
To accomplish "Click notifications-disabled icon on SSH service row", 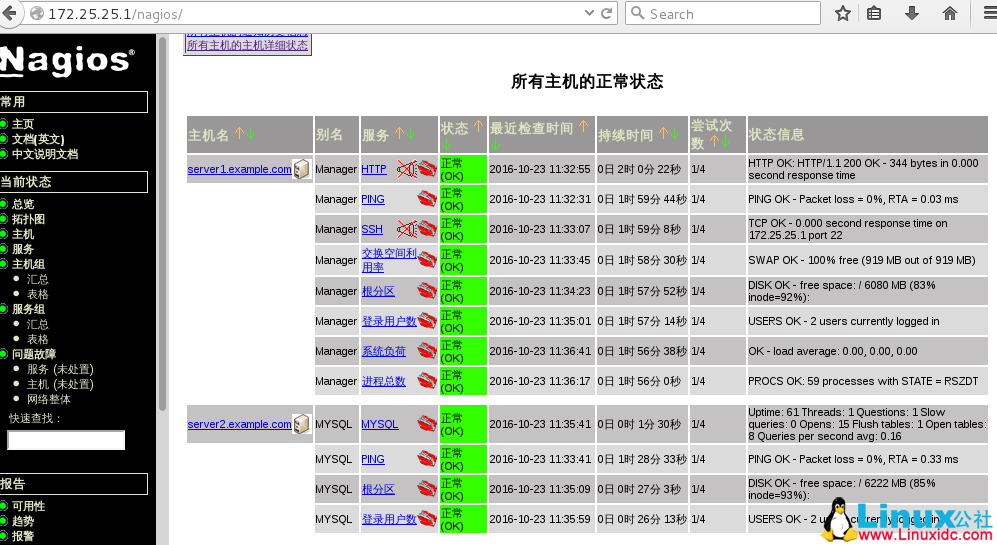I will click(405, 229).
